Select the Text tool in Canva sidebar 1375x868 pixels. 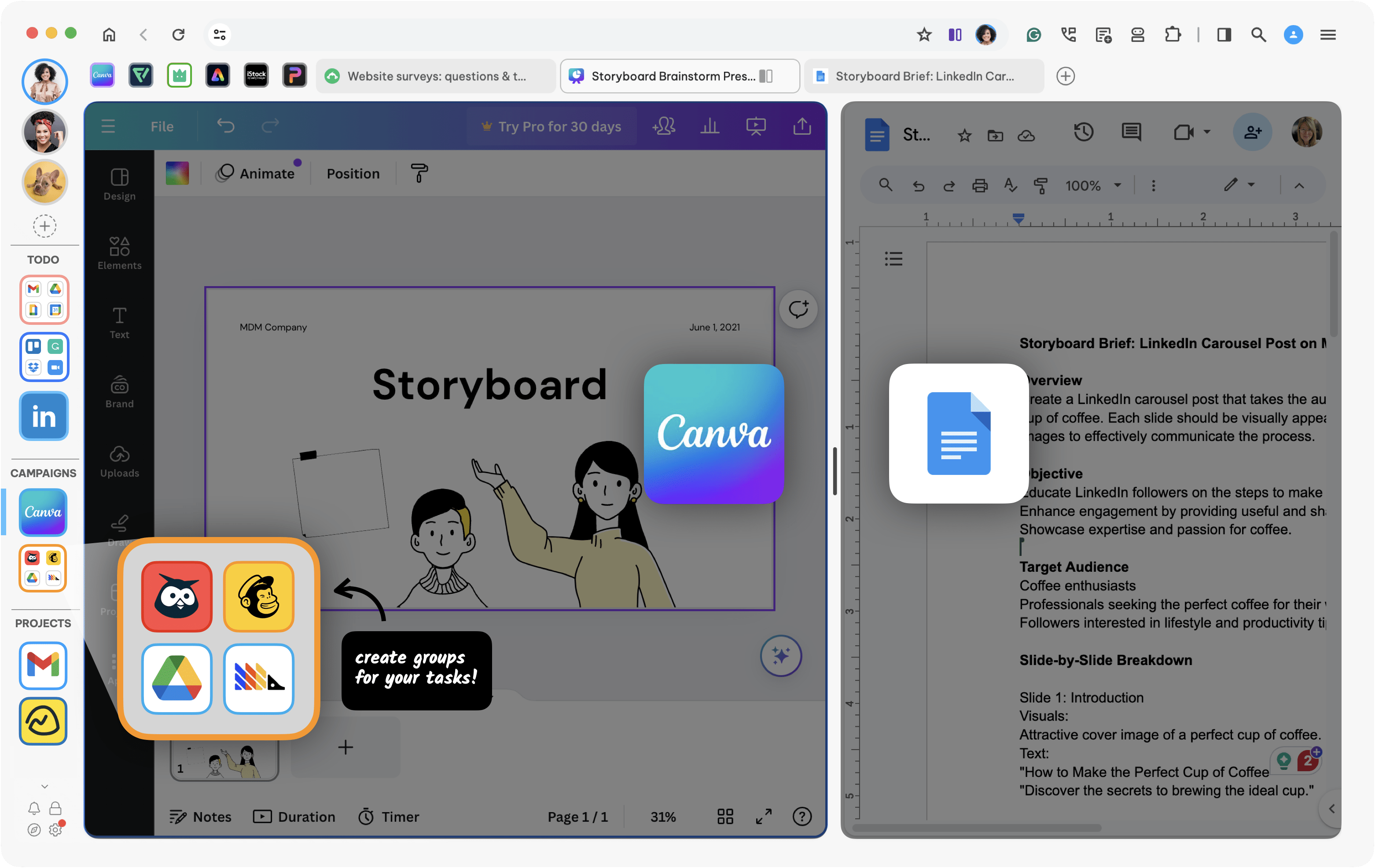pyautogui.click(x=119, y=323)
